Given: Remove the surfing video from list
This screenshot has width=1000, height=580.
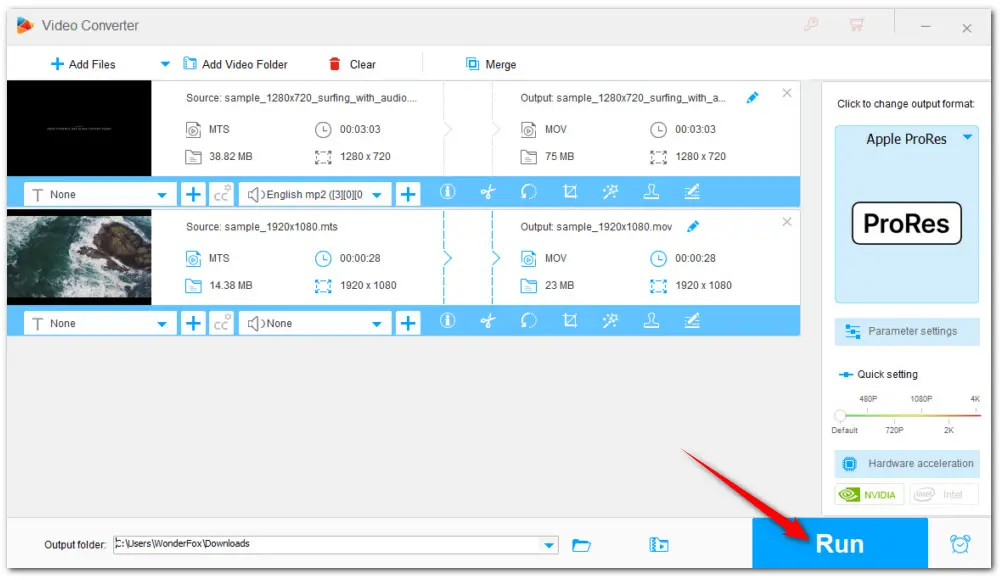Looking at the screenshot, I should point(787,93).
